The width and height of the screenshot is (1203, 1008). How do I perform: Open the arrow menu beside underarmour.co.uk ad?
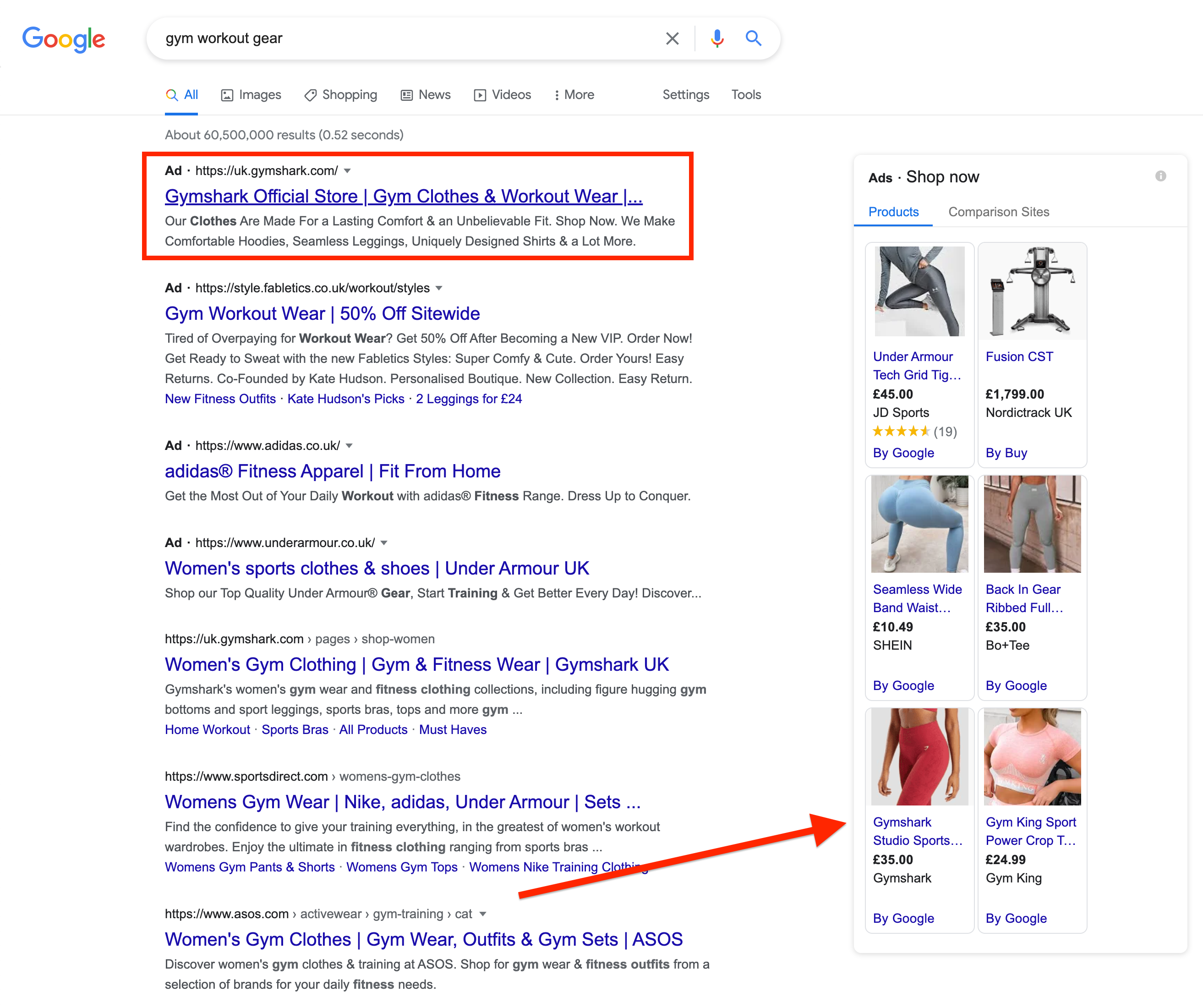point(384,543)
